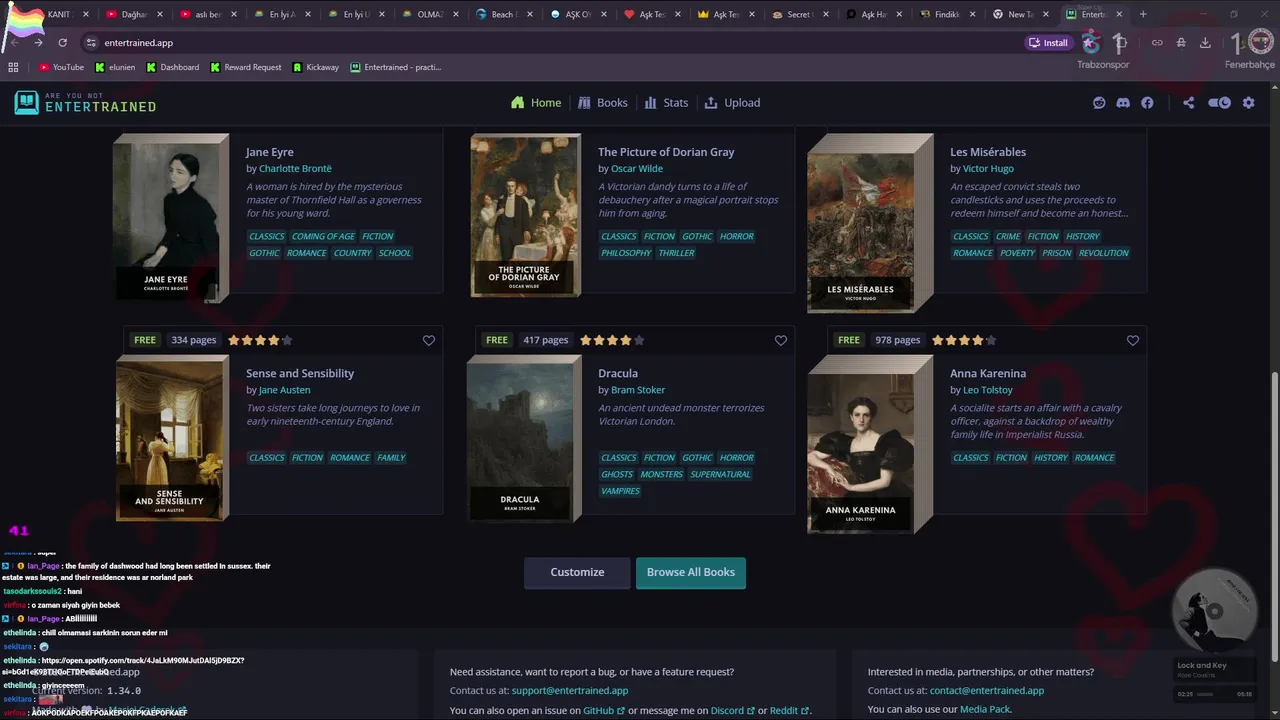Open the Kickaway bookmark
1280x720 pixels.
tap(316, 67)
